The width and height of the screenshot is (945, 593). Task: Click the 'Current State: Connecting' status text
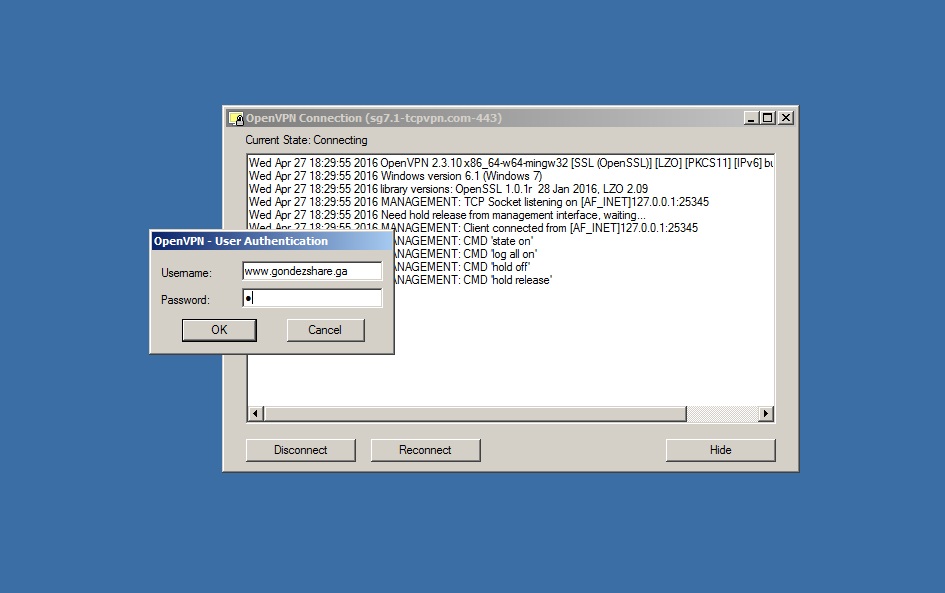(306, 140)
